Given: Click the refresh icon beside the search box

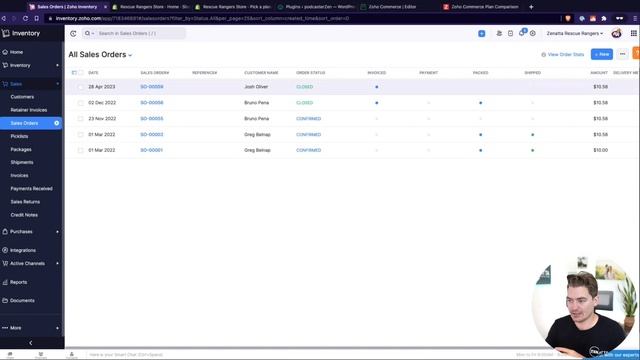Looking at the screenshot, I should pos(73,33).
